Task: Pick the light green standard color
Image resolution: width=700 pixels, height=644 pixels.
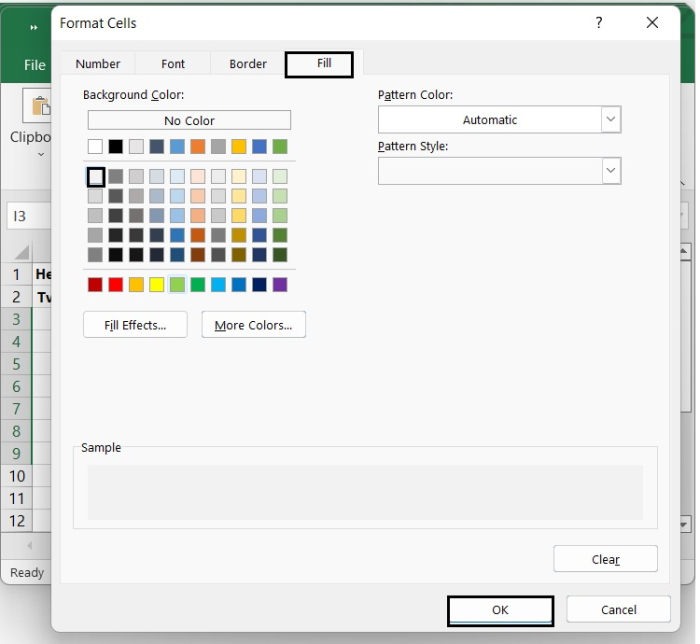Action: tap(177, 284)
